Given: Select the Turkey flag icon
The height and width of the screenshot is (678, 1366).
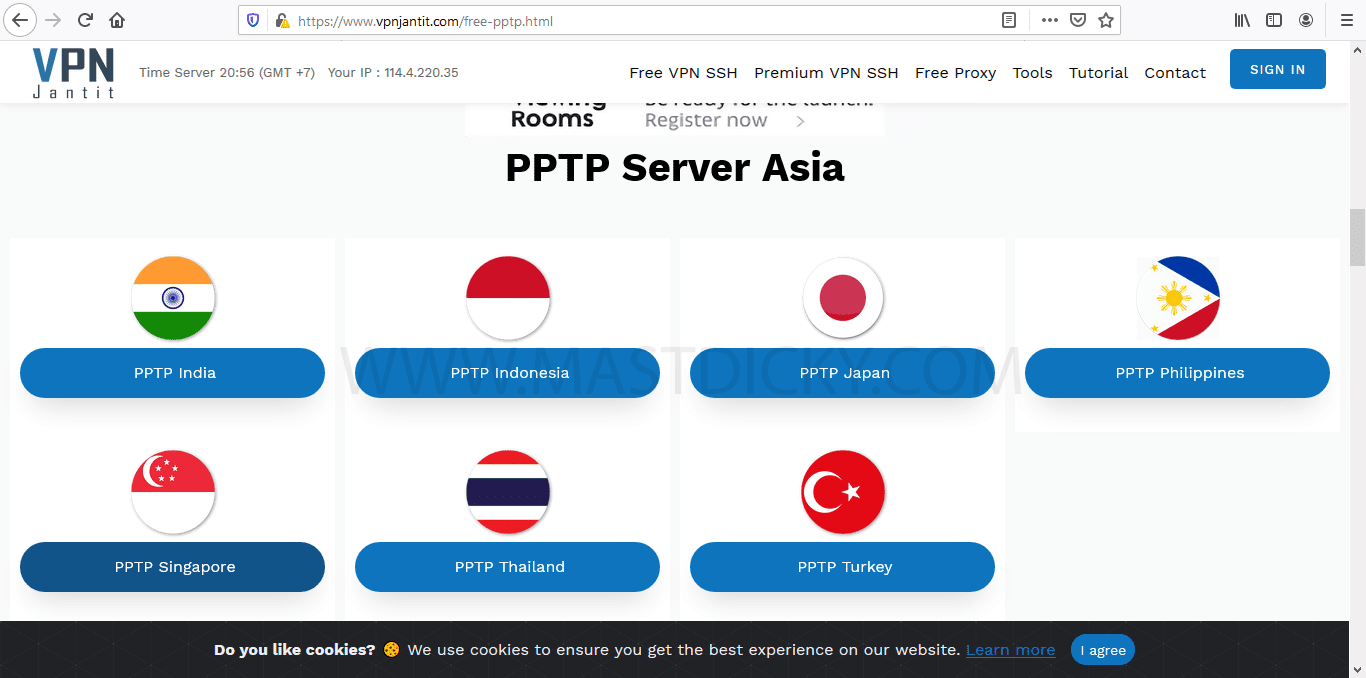Looking at the screenshot, I should pos(843,492).
